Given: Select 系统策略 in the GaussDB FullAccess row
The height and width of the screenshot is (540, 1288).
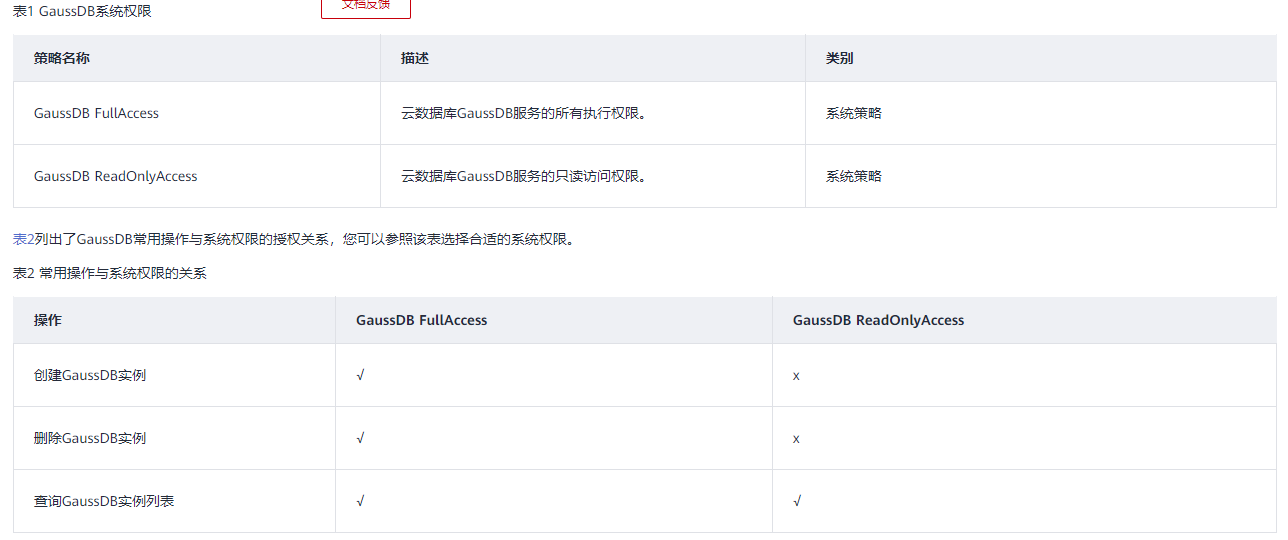Looking at the screenshot, I should pyautogui.click(x=854, y=113).
